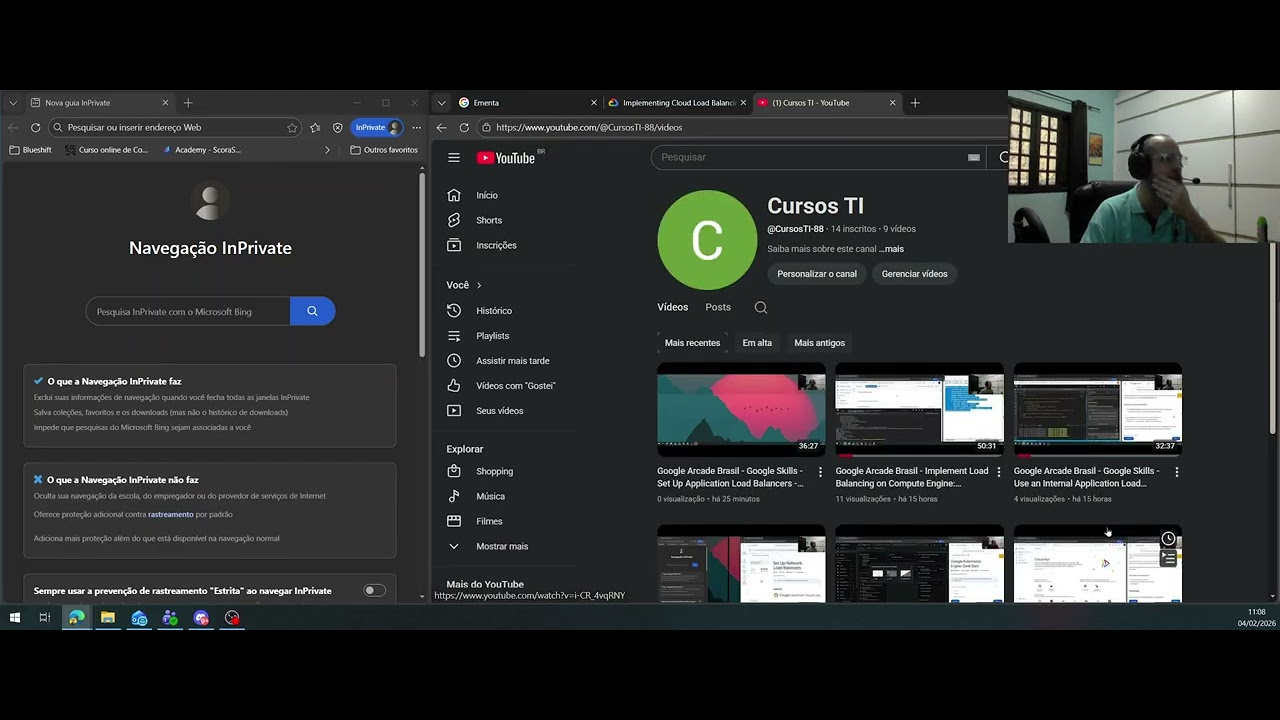1280x720 pixels.
Task: Open Task View on taskbar
Action: pyautogui.click(x=44, y=618)
